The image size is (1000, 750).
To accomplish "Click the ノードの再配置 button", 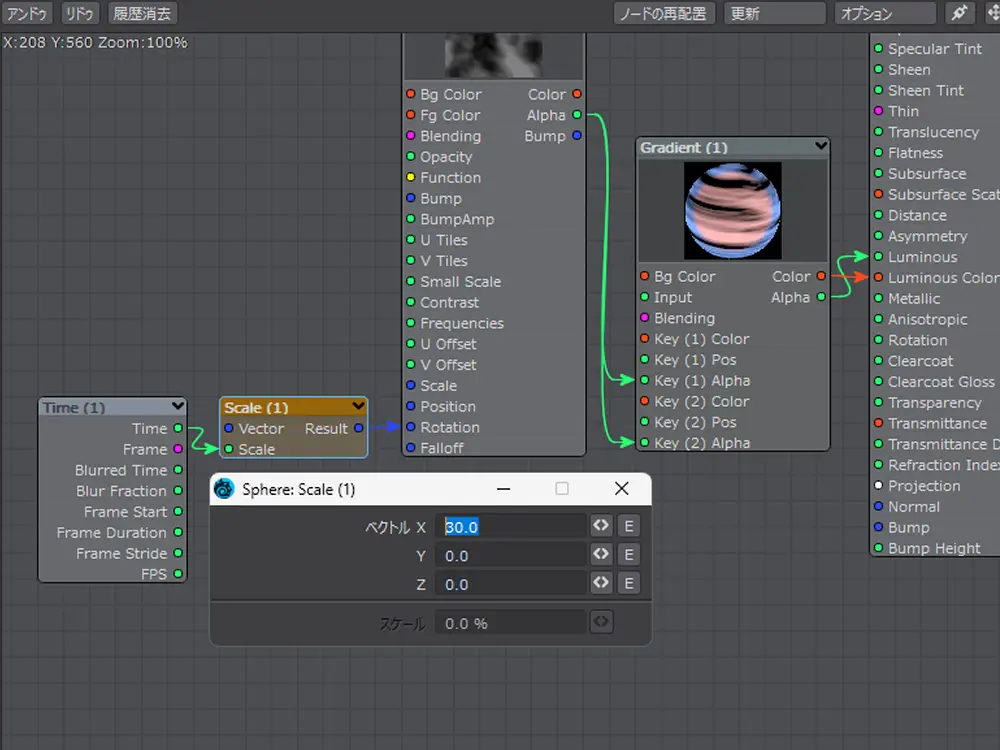I will [x=663, y=14].
